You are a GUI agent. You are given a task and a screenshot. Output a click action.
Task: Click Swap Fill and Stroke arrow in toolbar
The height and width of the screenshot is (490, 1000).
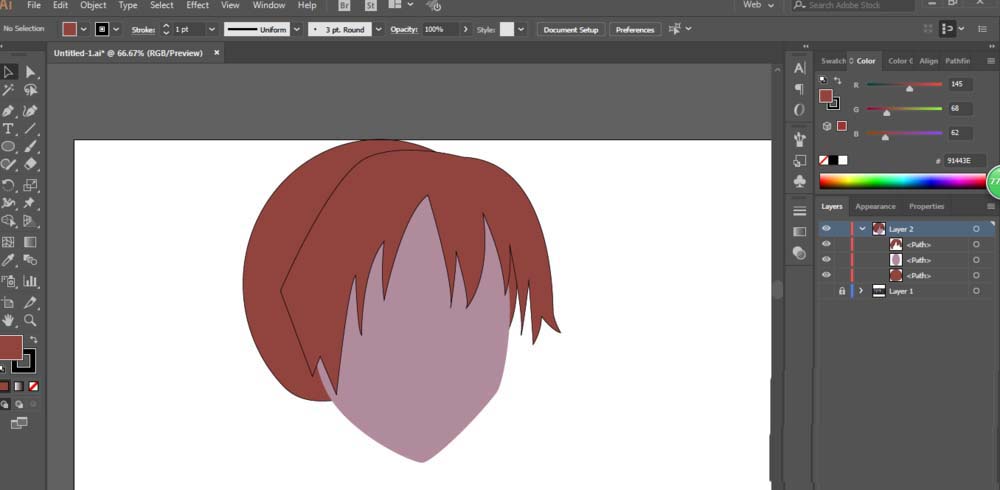point(34,339)
